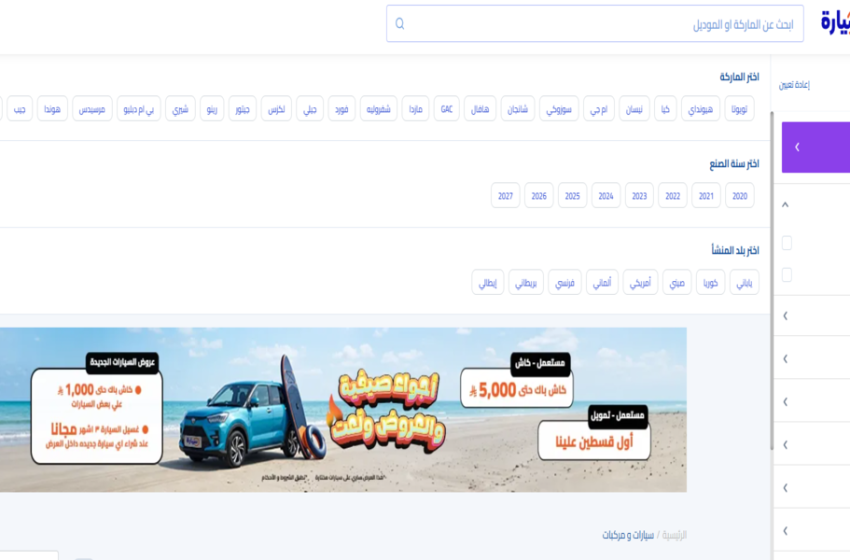Click the search magnifier icon
Image resolution: width=850 pixels, height=560 pixels.
click(x=400, y=24)
